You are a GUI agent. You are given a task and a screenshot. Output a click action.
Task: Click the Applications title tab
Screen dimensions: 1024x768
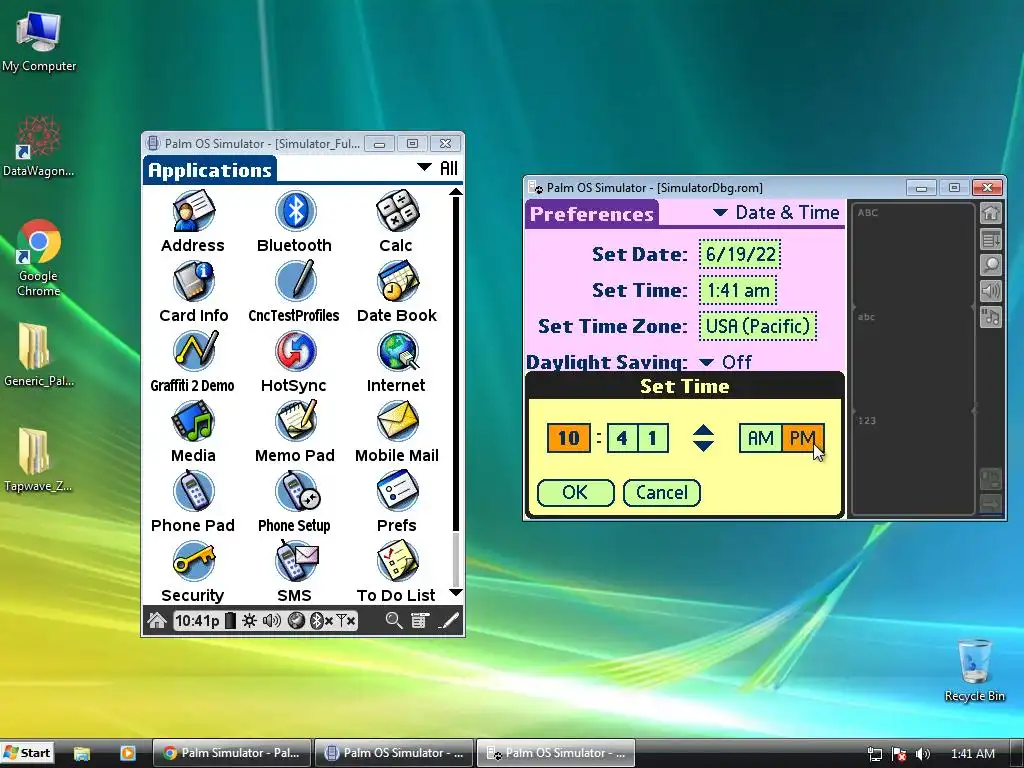(210, 170)
